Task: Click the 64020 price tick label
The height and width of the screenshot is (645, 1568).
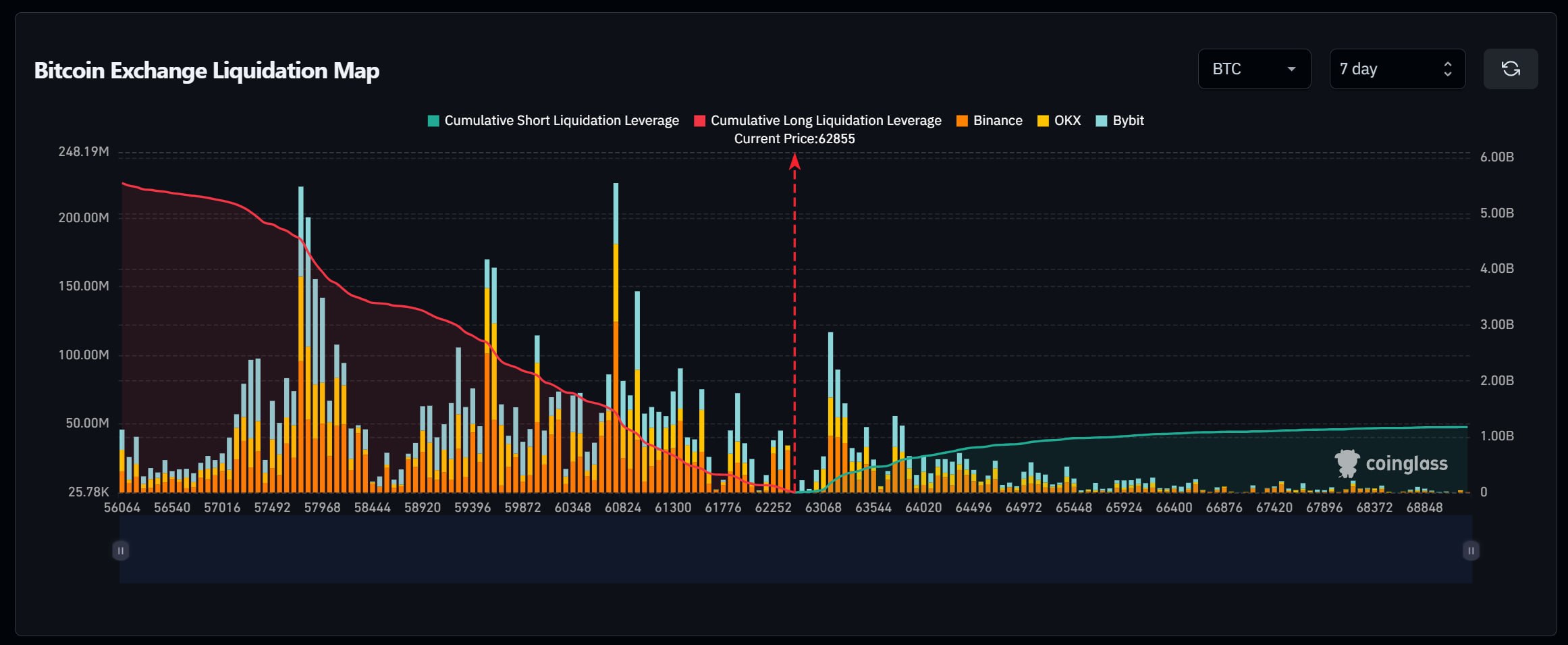Action: tap(923, 507)
